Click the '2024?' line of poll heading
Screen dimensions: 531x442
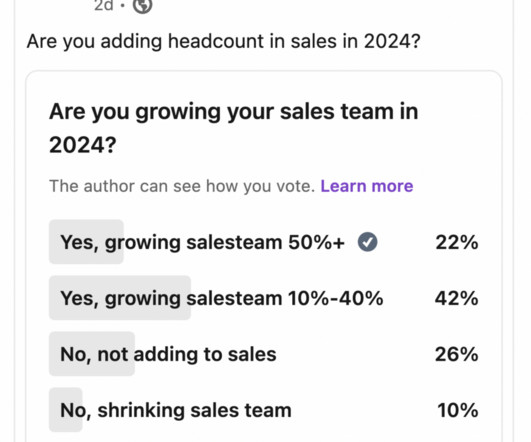[x=83, y=145]
